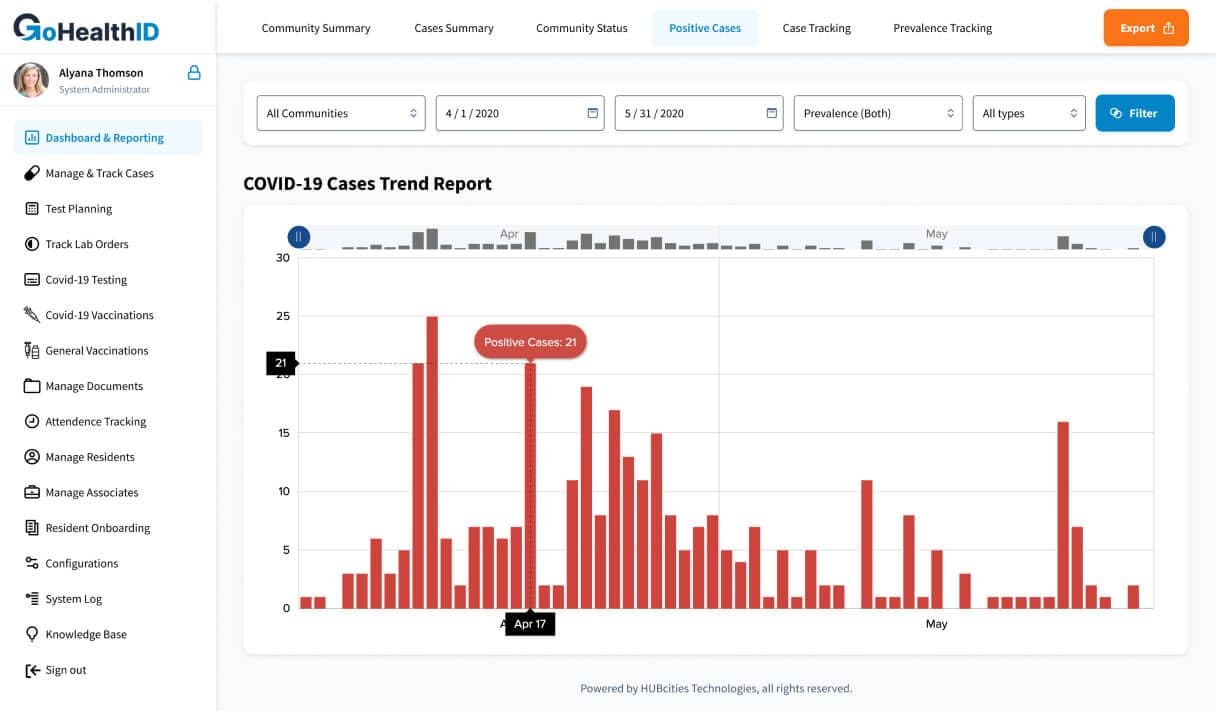The height and width of the screenshot is (711, 1216).
Task: Click the orange Export button
Action: tap(1146, 28)
